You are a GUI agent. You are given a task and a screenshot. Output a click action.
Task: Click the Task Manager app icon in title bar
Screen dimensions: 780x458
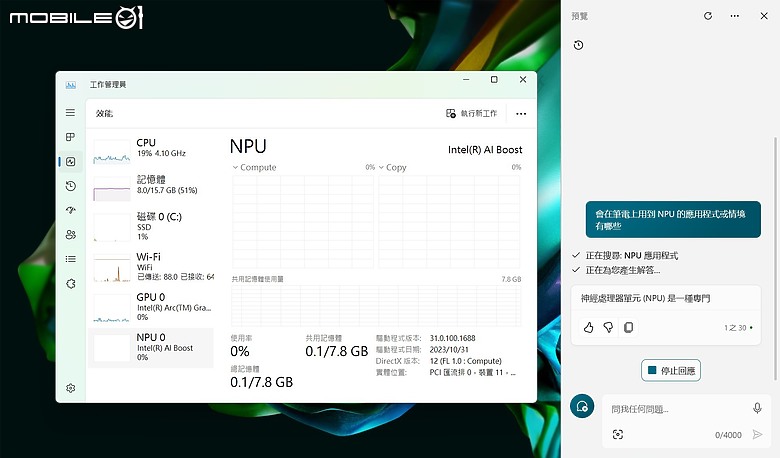71,85
